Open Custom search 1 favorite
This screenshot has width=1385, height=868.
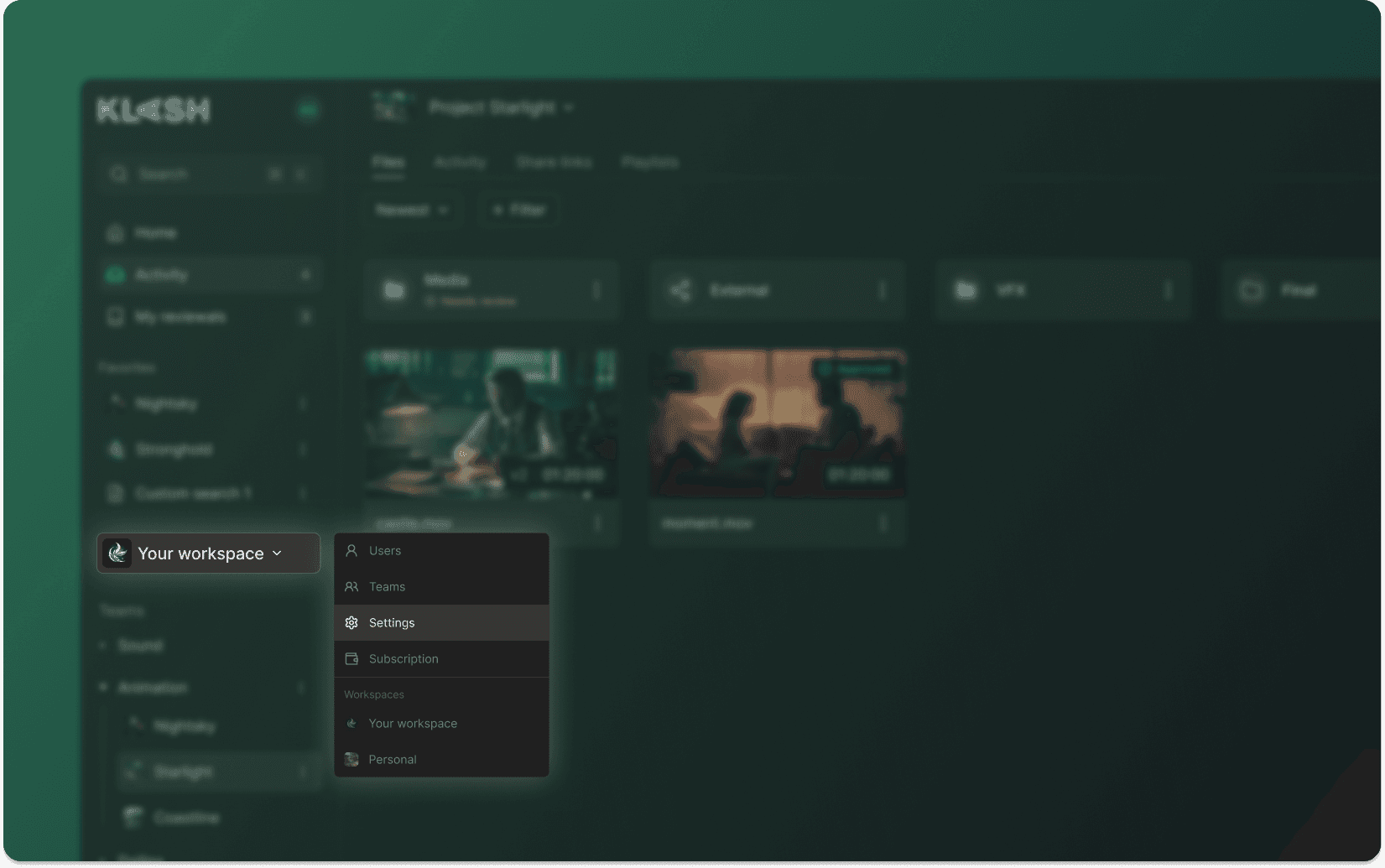point(208,493)
